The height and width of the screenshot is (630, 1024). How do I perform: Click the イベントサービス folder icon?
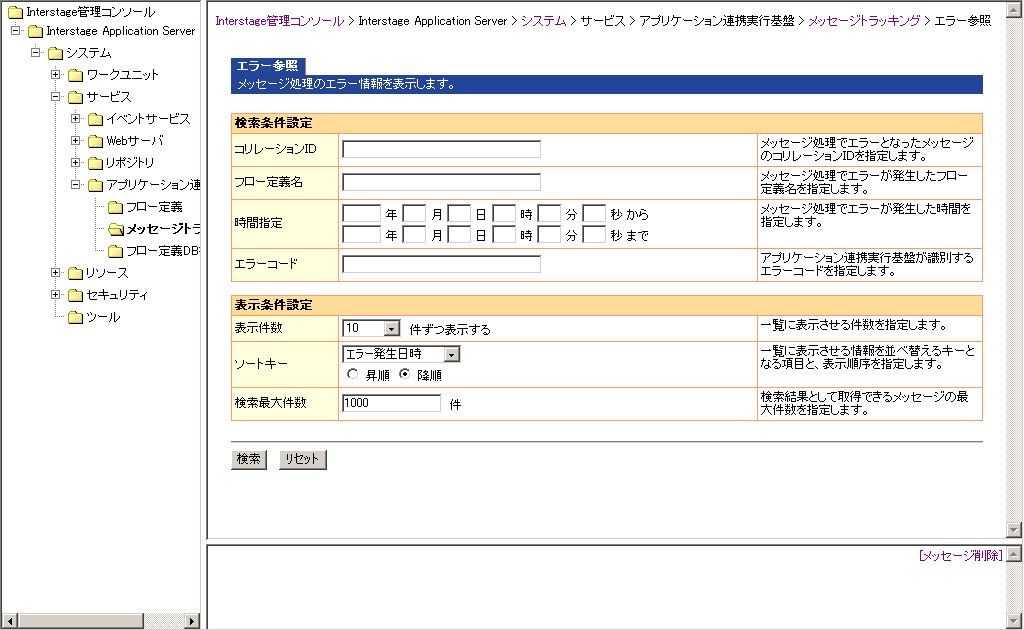coord(95,119)
